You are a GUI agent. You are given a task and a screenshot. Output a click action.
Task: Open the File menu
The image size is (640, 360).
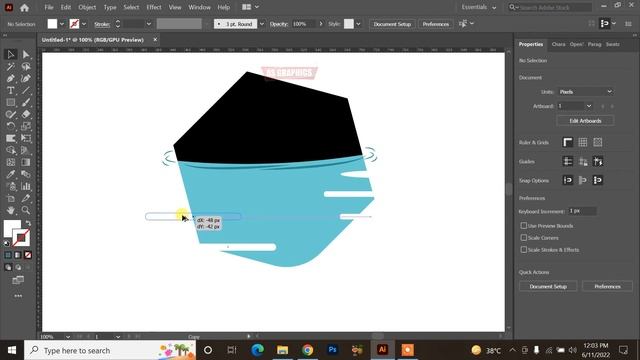pyautogui.click(x=49, y=7)
